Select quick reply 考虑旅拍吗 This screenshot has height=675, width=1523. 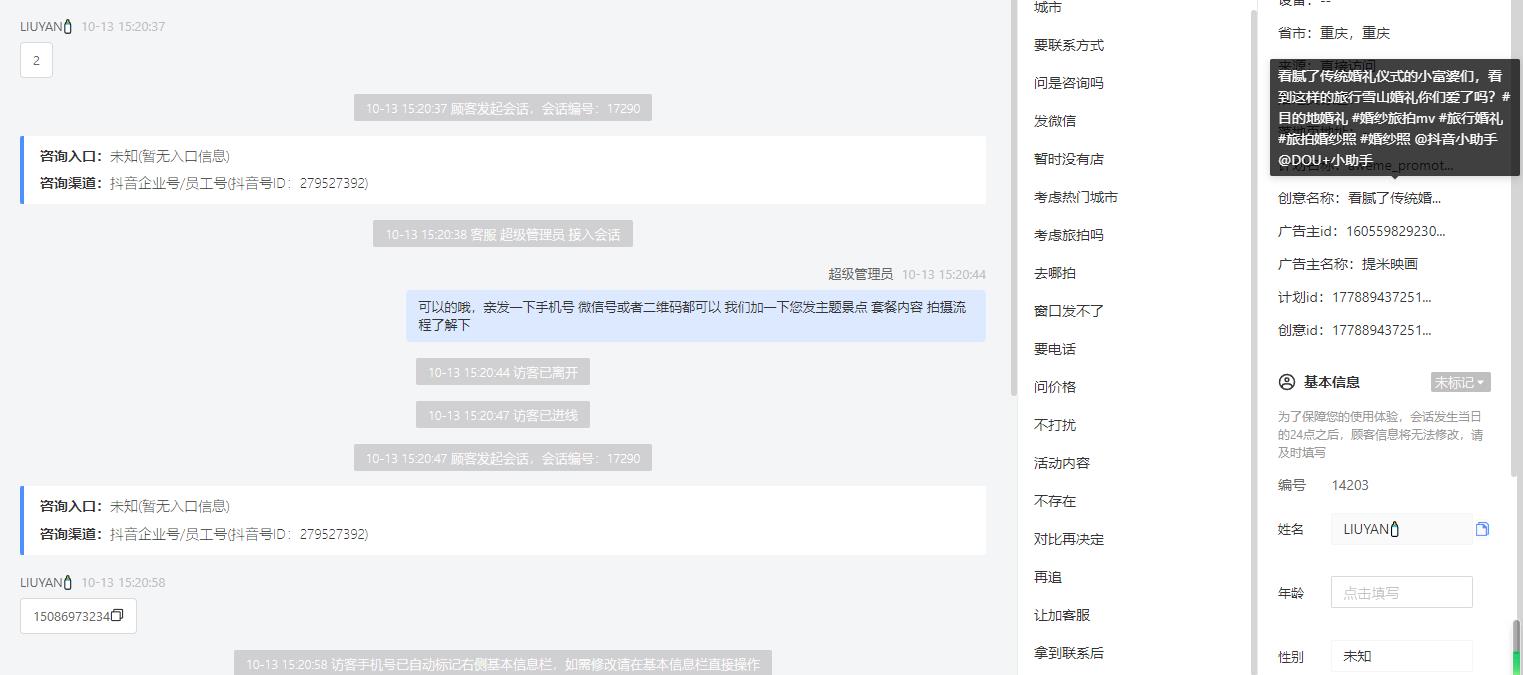[x=1069, y=235]
